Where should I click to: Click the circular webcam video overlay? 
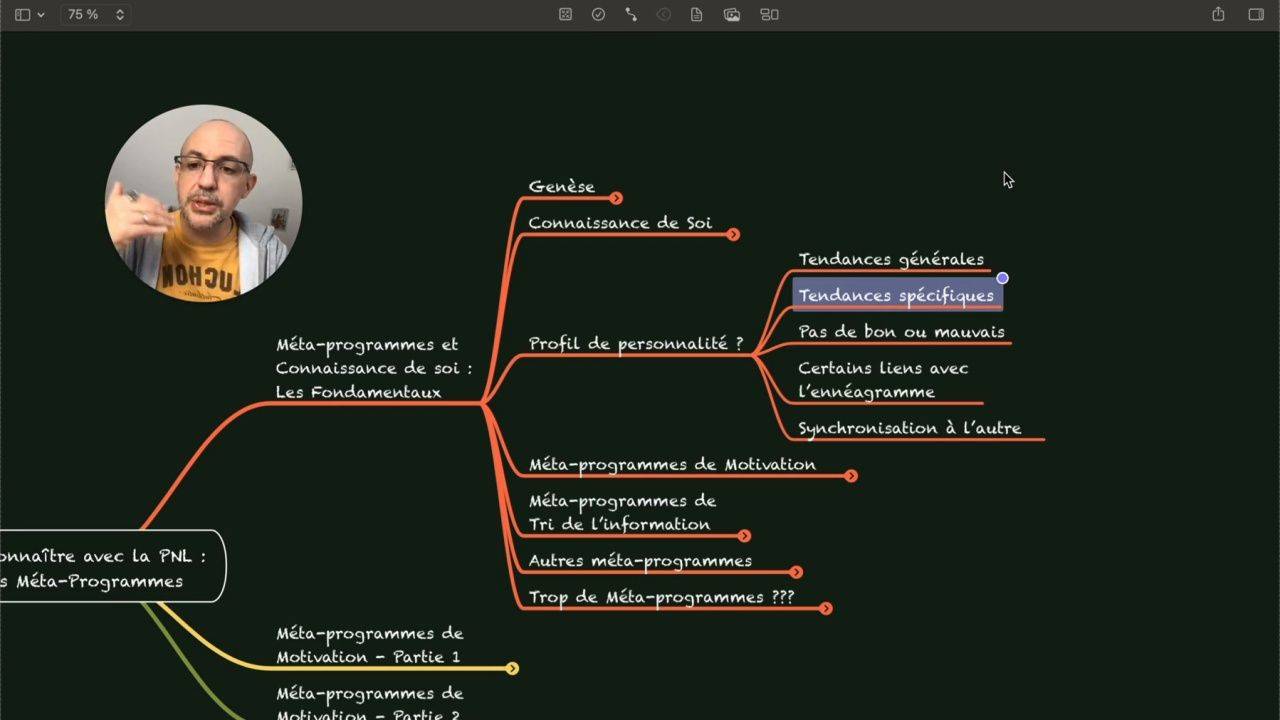[204, 203]
